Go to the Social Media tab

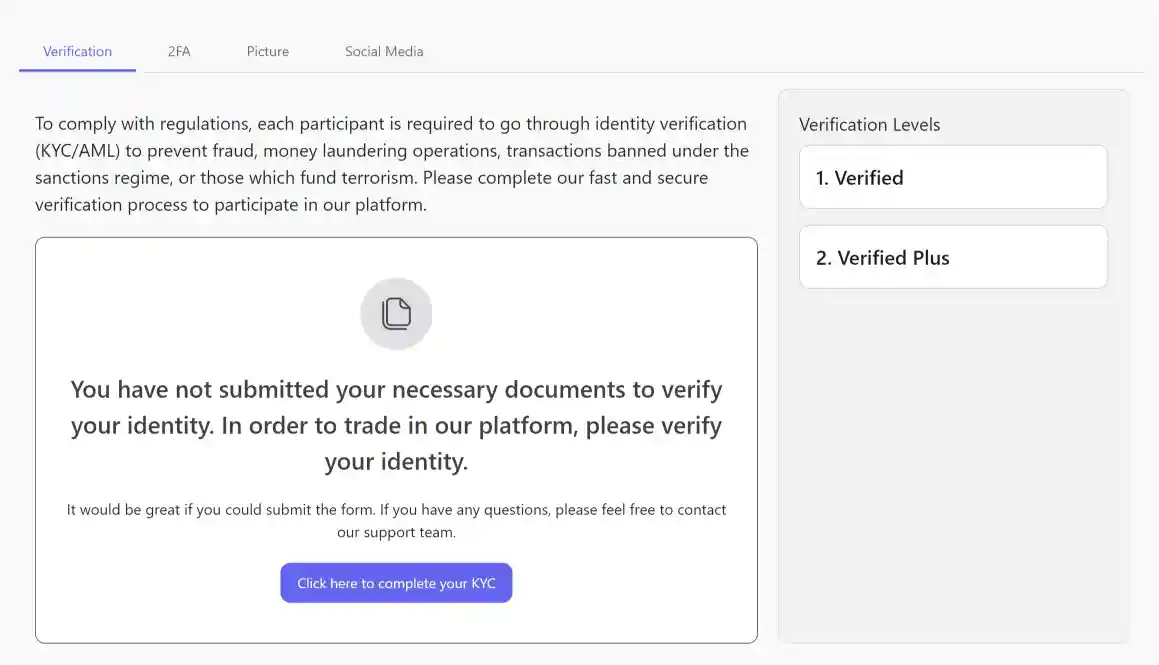(384, 51)
